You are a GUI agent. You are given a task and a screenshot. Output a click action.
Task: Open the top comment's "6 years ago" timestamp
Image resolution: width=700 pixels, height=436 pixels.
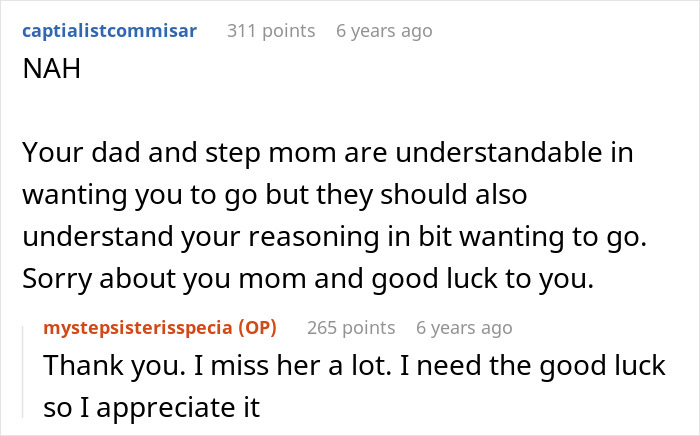pyautogui.click(x=384, y=31)
